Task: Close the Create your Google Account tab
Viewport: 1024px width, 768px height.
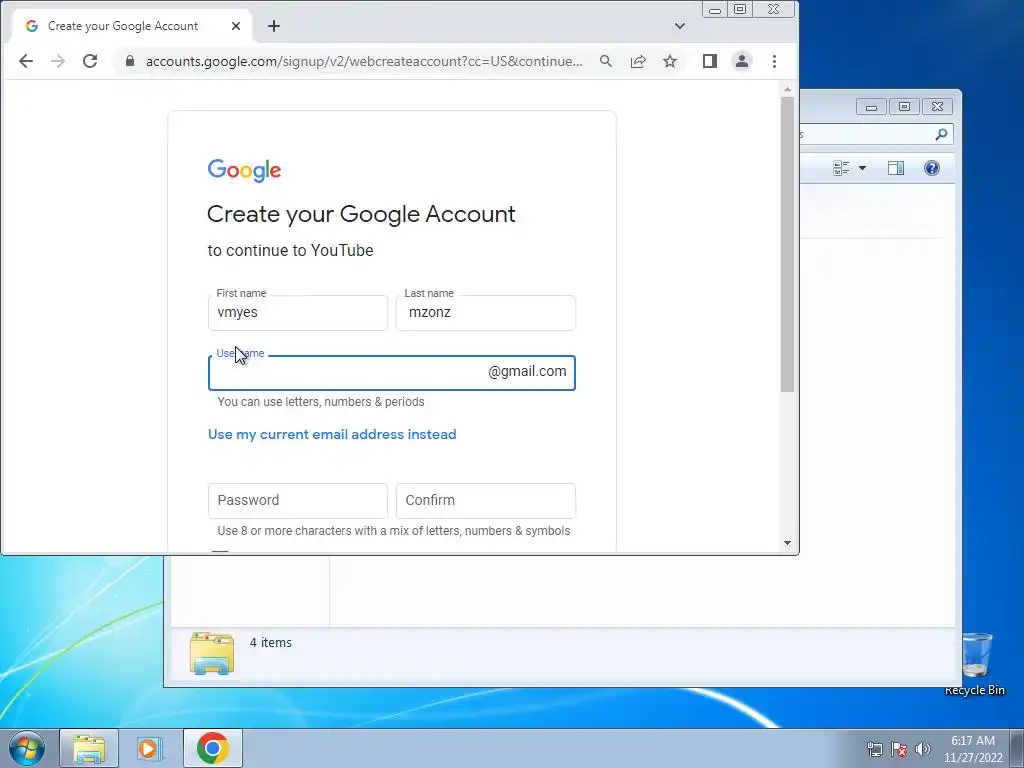Action: pyautogui.click(x=236, y=26)
